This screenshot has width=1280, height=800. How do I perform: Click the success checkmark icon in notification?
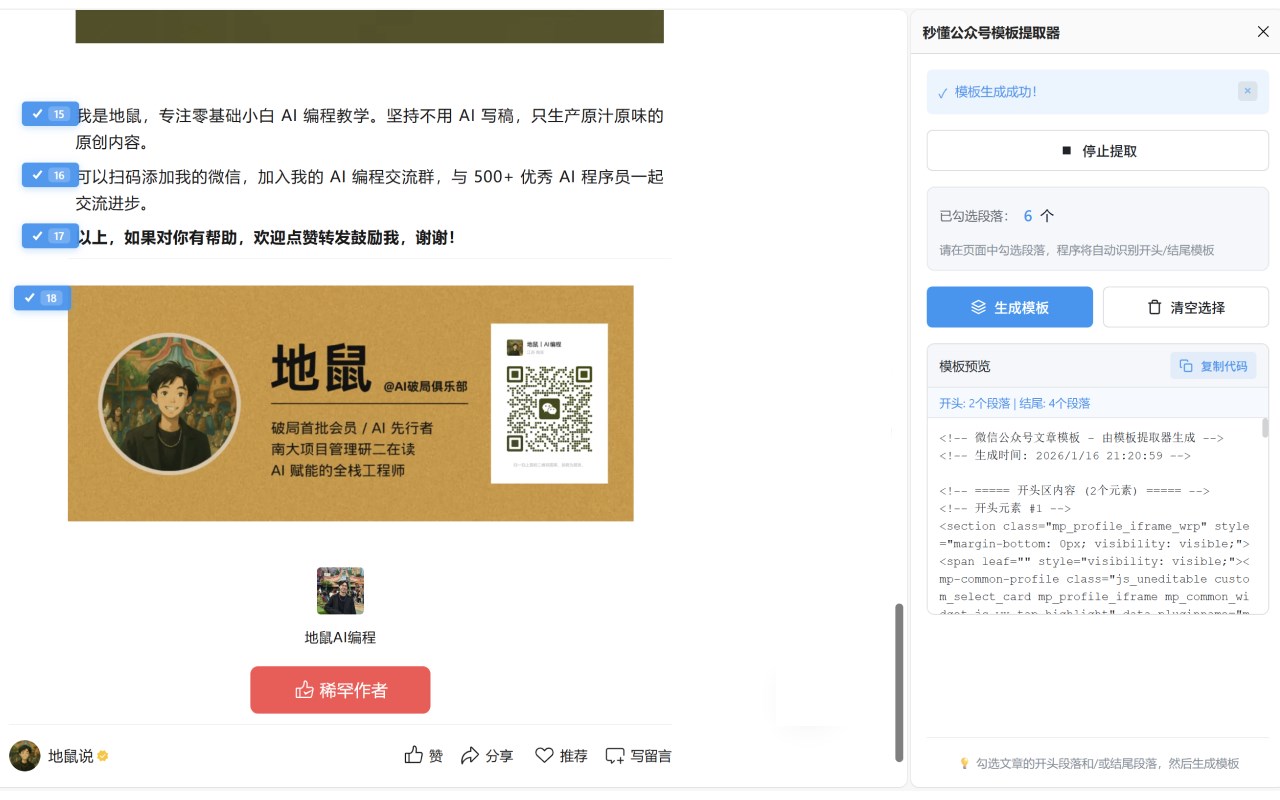point(942,92)
